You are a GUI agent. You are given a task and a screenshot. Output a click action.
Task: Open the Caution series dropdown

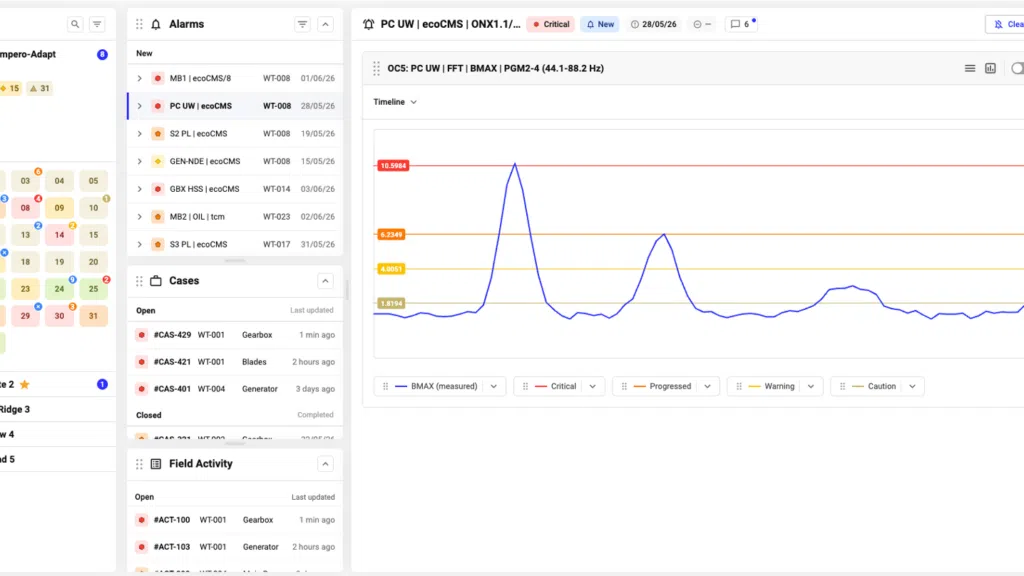click(x=912, y=387)
